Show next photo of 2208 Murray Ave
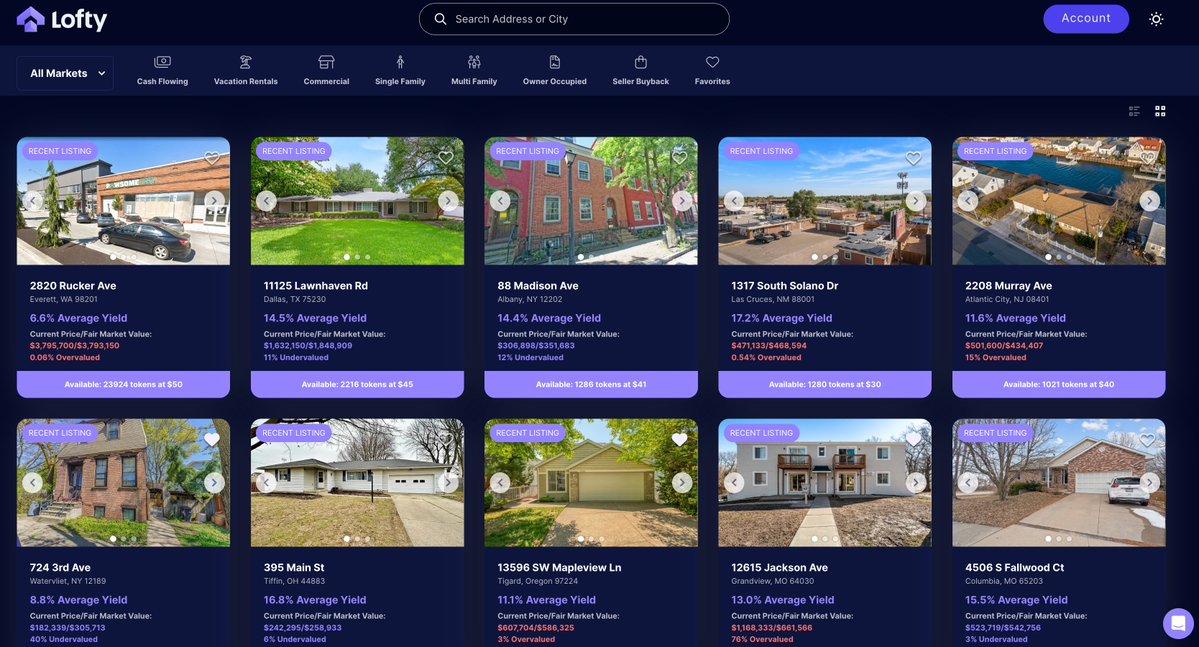 pyautogui.click(x=1150, y=200)
